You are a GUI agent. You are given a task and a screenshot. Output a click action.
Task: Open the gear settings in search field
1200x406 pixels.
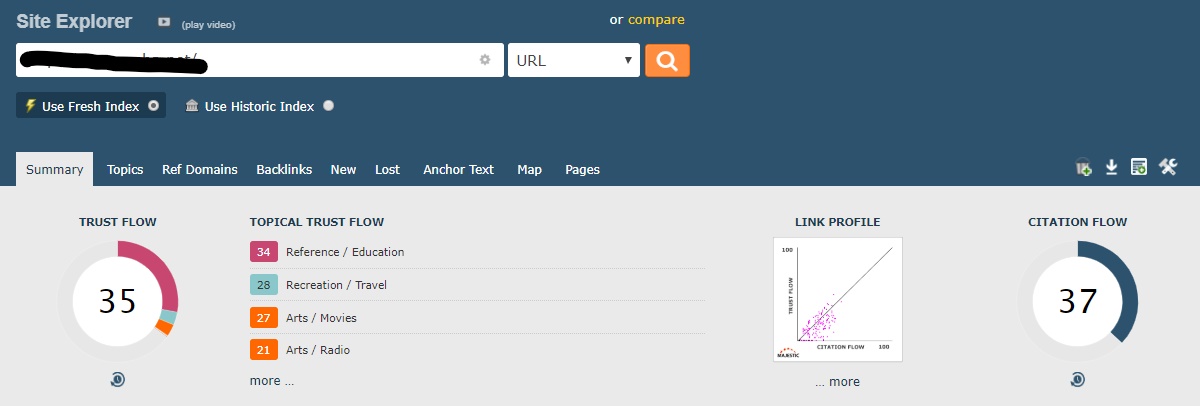tap(485, 60)
